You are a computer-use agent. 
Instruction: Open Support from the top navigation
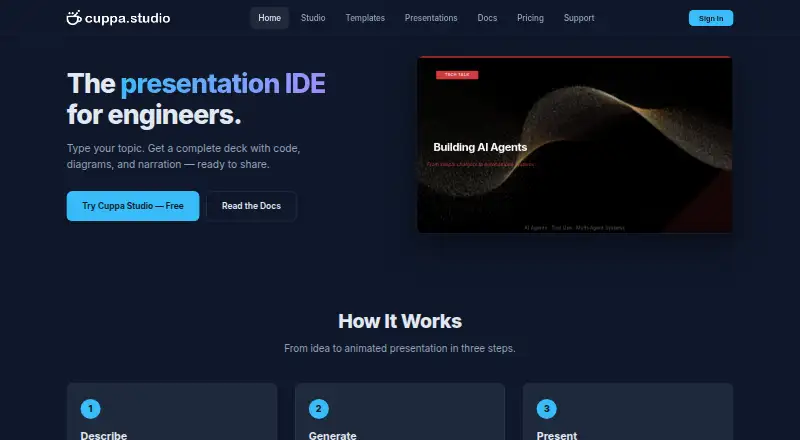579,18
